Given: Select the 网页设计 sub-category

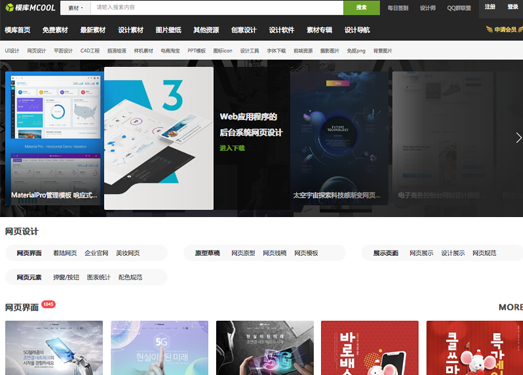Looking at the screenshot, I should (36, 51).
